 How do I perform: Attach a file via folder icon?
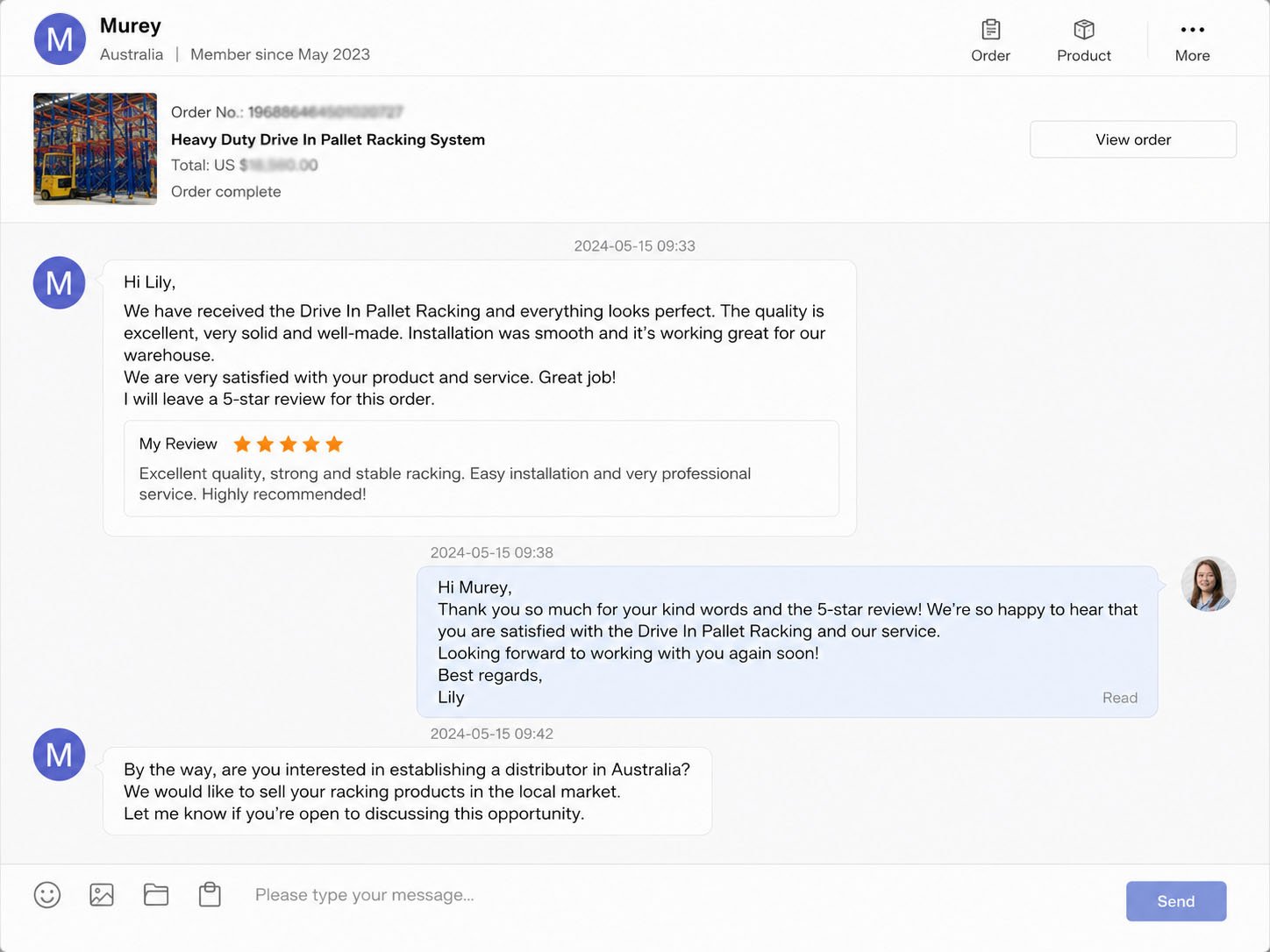pyautogui.click(x=156, y=895)
